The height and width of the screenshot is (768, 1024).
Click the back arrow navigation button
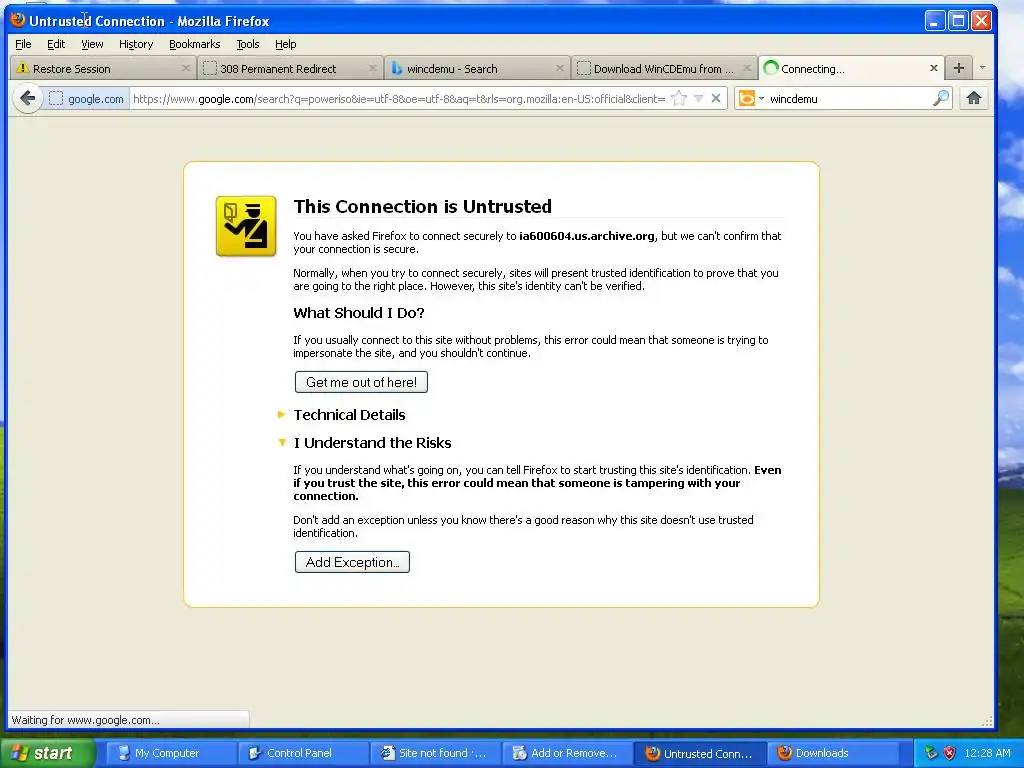point(27,99)
